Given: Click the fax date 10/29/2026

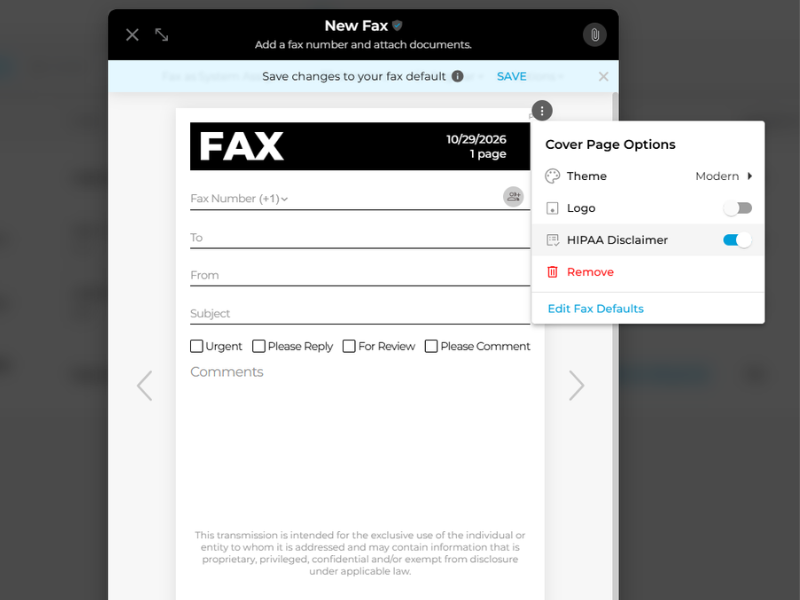Looking at the screenshot, I should coord(476,139).
